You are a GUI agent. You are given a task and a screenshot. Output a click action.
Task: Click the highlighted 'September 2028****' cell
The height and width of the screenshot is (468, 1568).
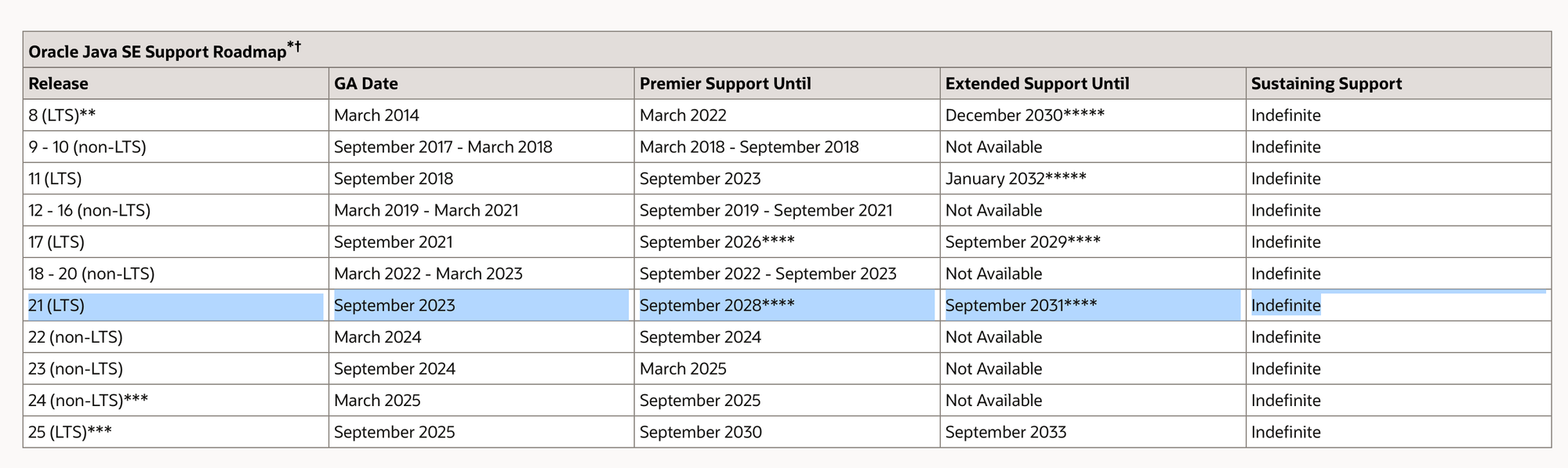click(787, 305)
